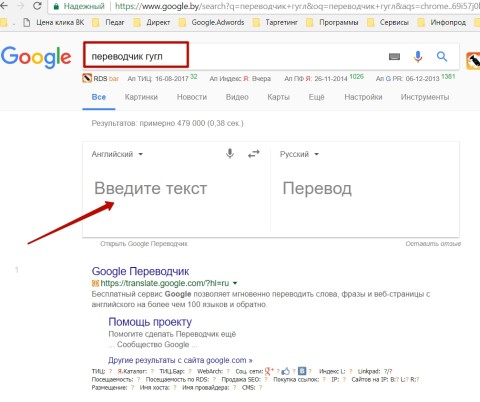Click the Ап Индекс Я entry in RDS bar
Viewport: 480px width, 402px height.
(240, 79)
